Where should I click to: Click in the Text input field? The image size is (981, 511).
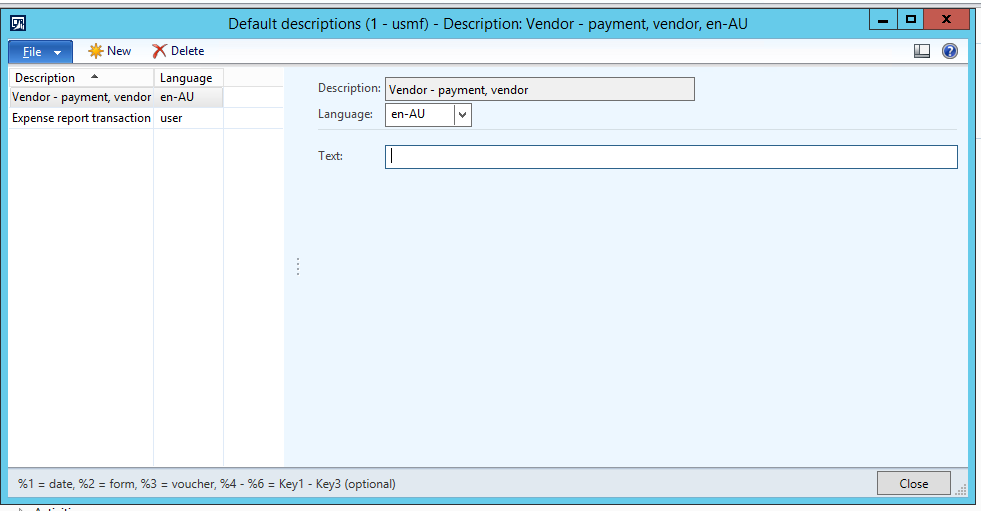click(670, 157)
